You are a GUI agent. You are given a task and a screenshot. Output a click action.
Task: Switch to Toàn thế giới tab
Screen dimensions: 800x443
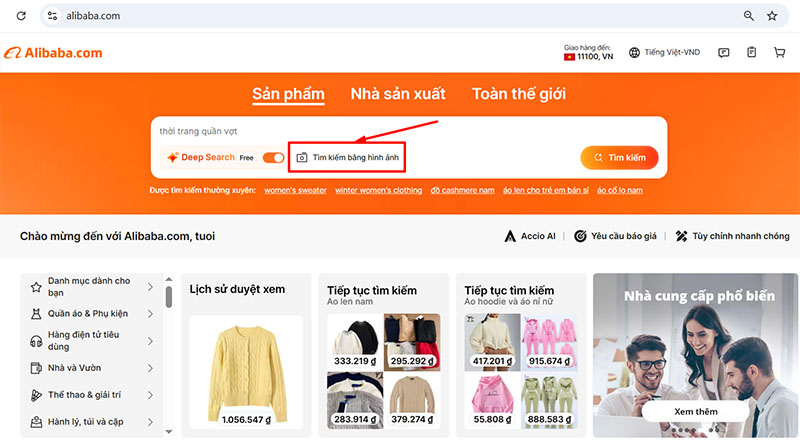point(519,94)
